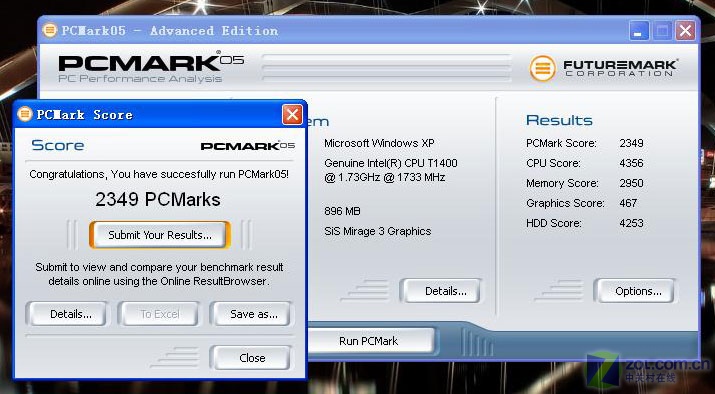Viewport: 715px width, 394px height.
Task: Click the Graphics Score label
Action: coord(565,203)
